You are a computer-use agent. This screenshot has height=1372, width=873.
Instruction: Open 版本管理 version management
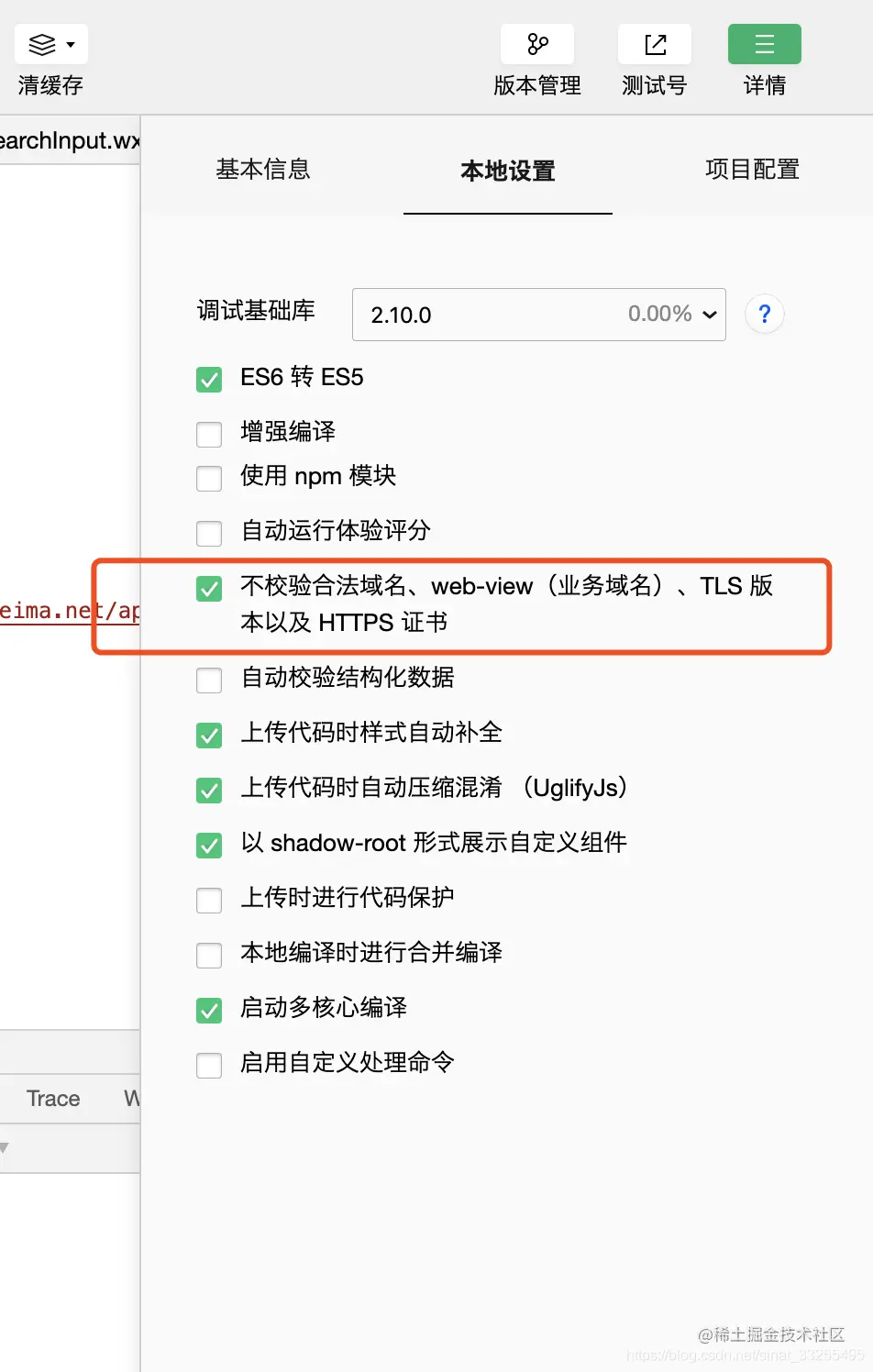(536, 43)
